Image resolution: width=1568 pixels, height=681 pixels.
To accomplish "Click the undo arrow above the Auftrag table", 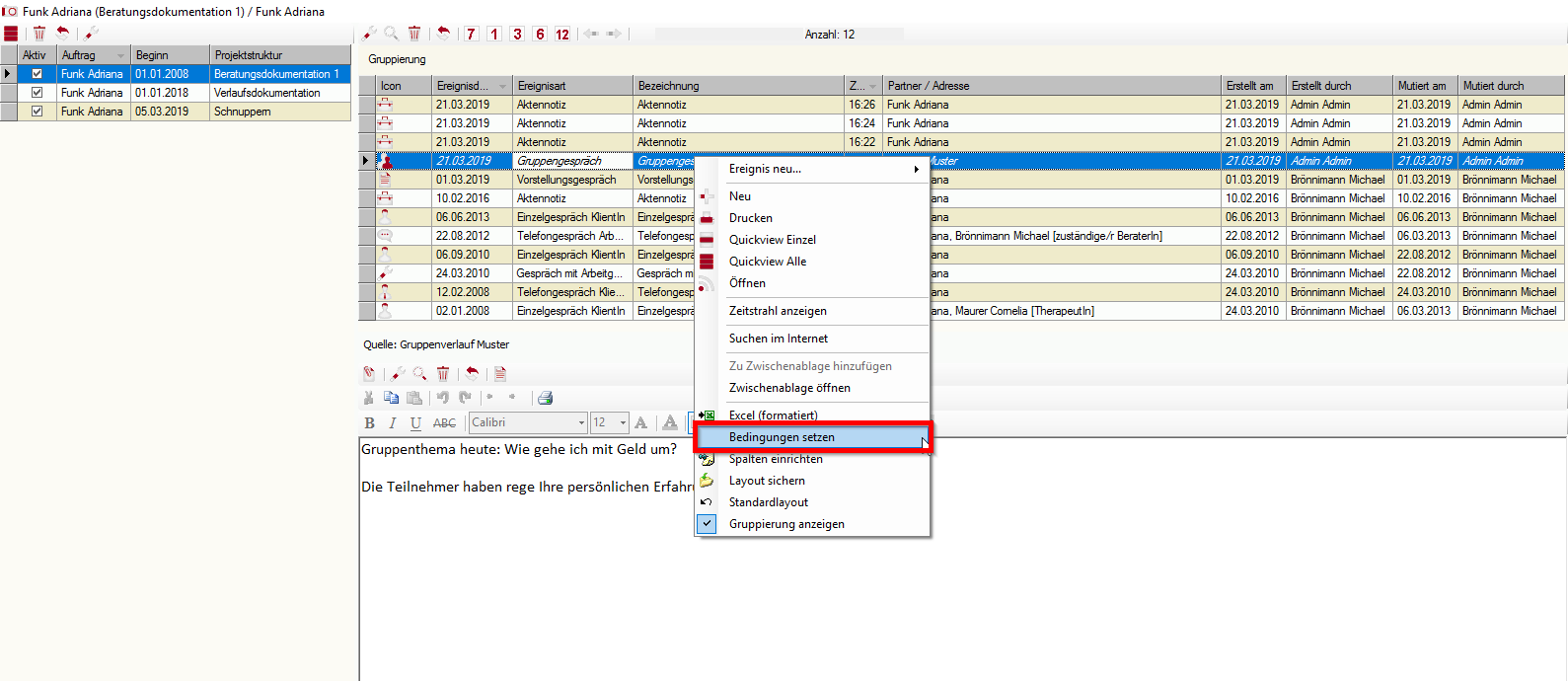I will point(63,33).
